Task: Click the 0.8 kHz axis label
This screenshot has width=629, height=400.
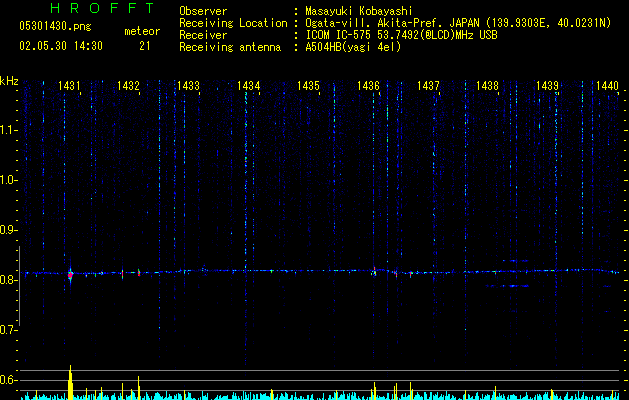Action: (x=9, y=280)
